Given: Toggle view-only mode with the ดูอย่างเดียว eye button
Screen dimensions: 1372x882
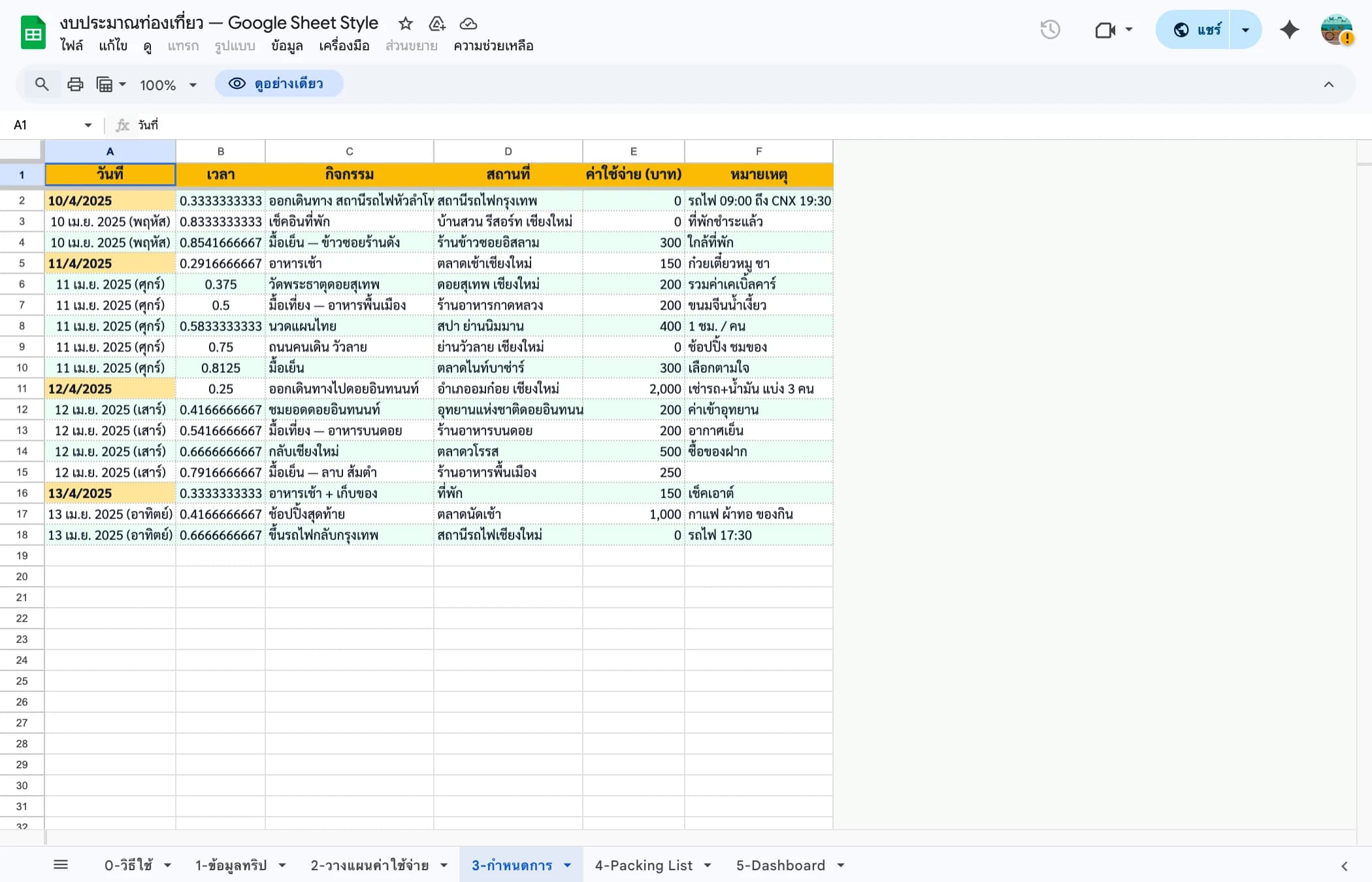Looking at the screenshot, I should (278, 84).
